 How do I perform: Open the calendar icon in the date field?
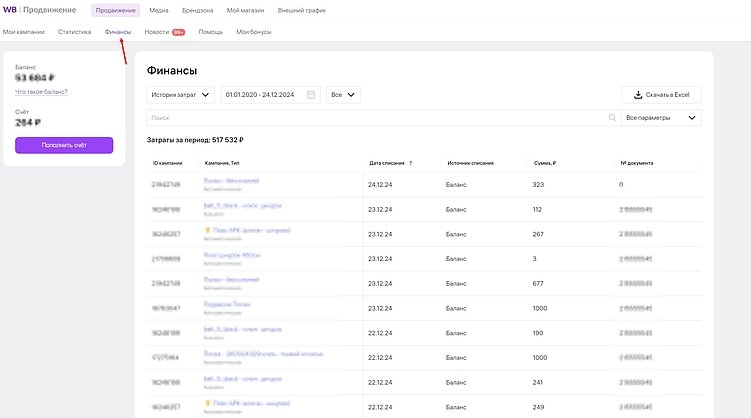point(311,95)
